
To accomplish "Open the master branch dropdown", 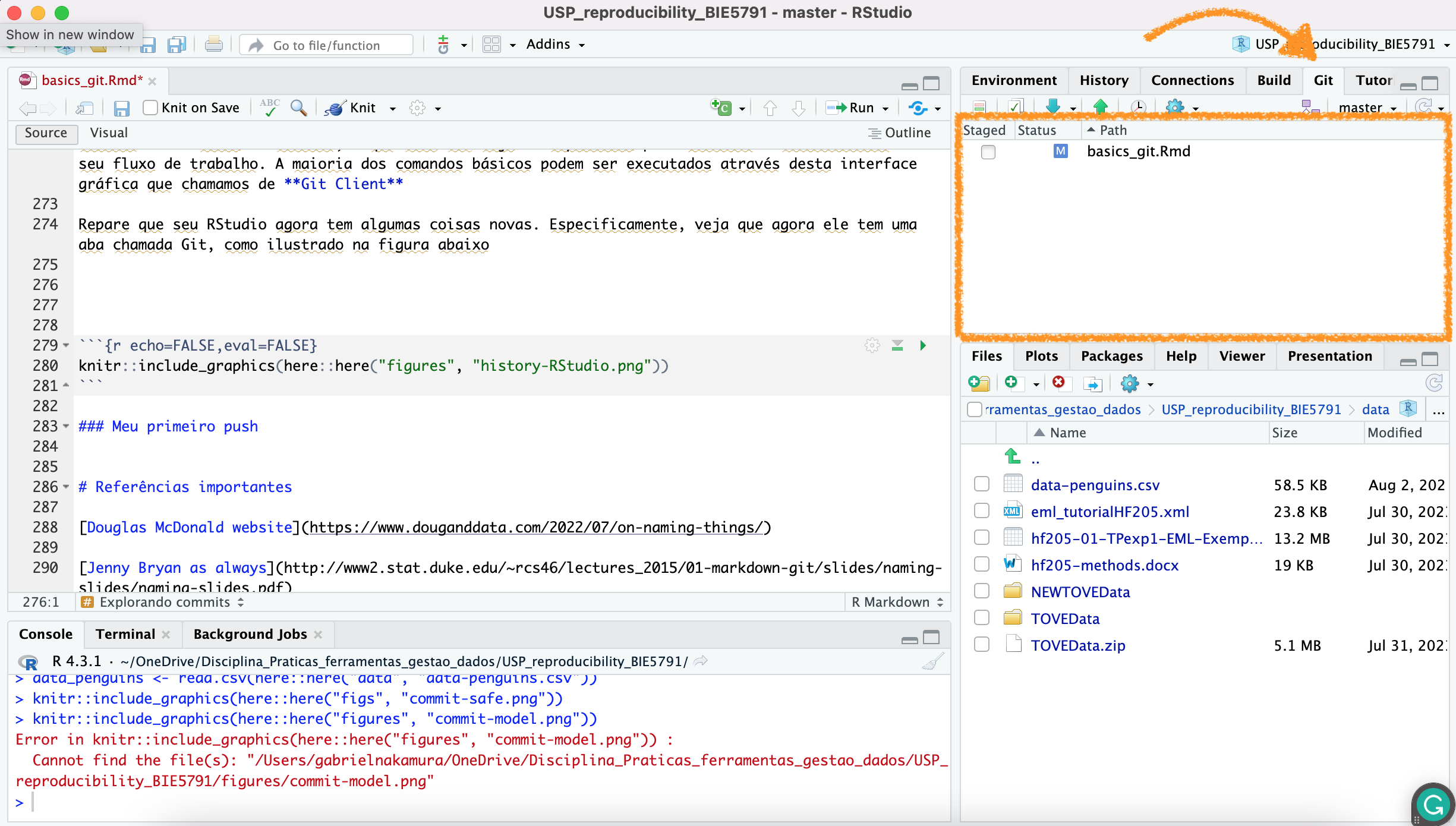I will 1367,108.
